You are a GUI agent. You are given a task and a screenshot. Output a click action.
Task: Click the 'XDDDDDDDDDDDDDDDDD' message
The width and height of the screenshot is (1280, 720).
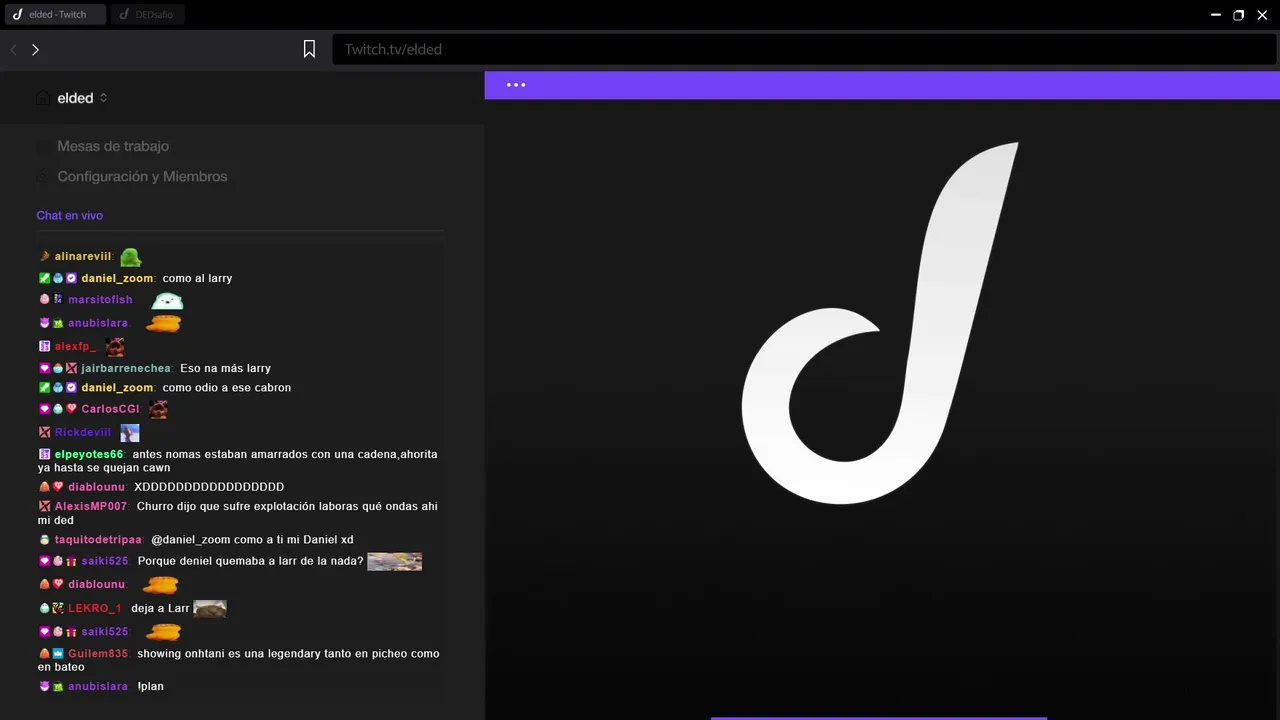click(x=209, y=487)
